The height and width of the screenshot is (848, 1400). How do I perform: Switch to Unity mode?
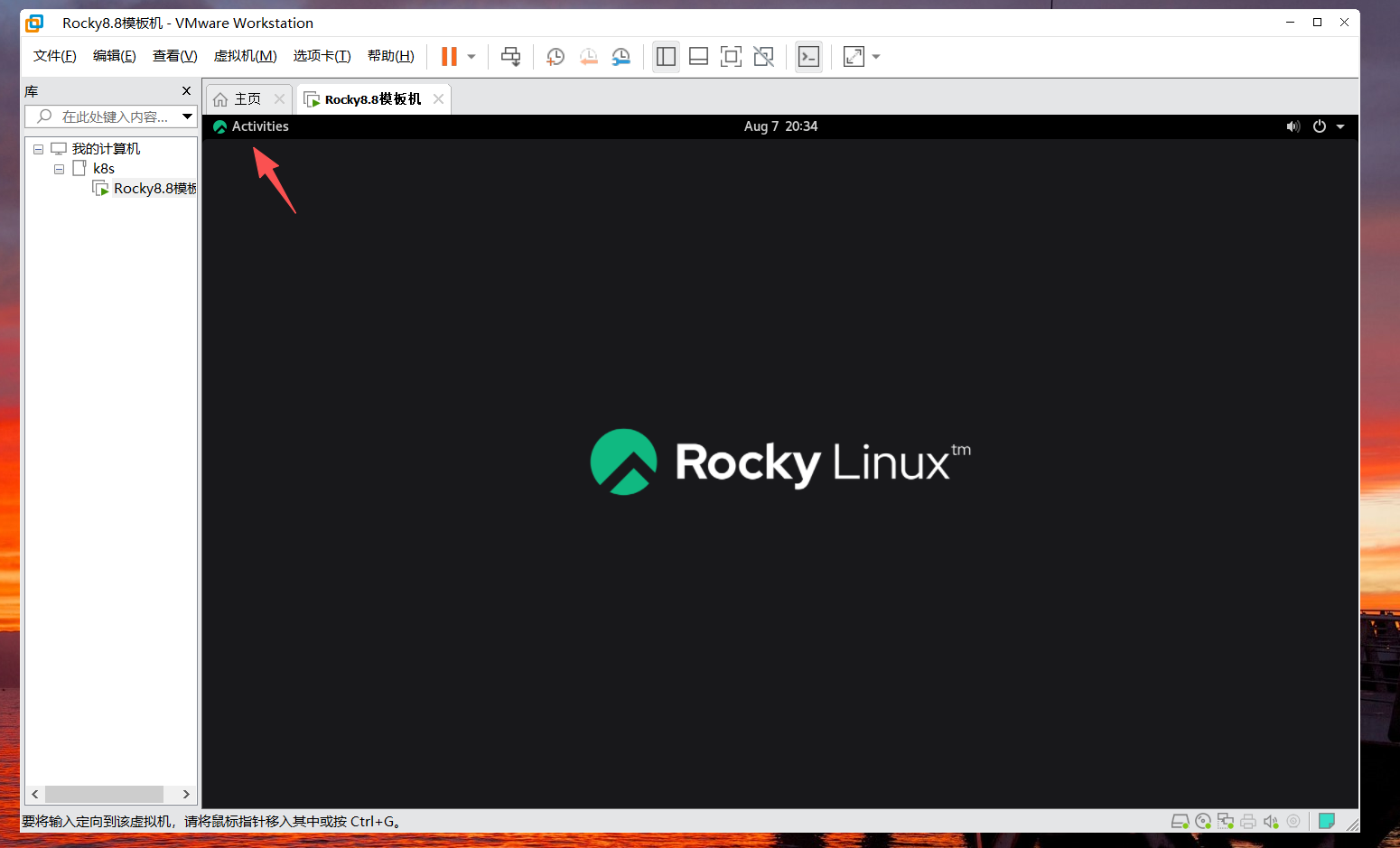763,57
